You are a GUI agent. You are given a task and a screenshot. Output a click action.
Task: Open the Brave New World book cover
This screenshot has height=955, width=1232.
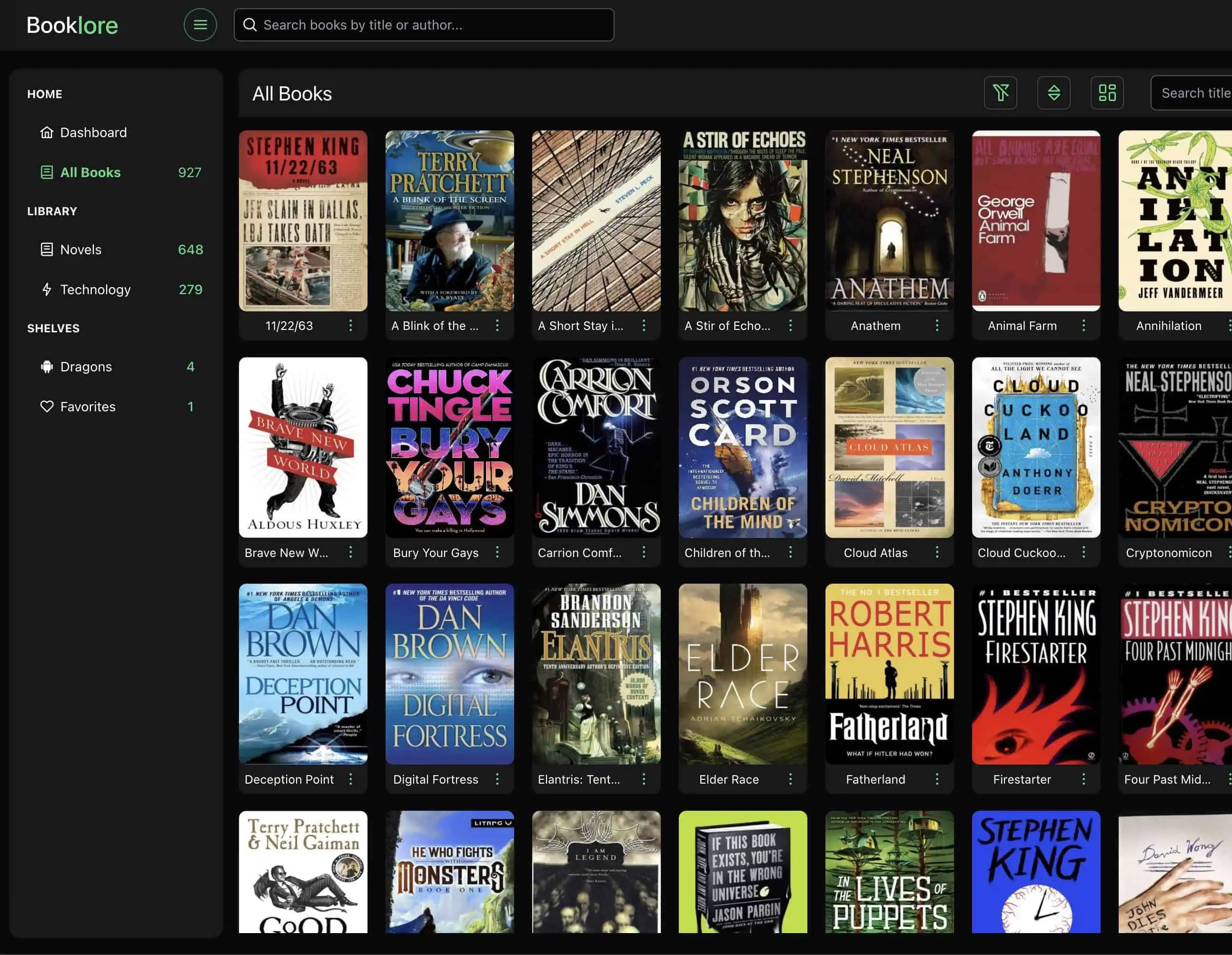tap(303, 448)
